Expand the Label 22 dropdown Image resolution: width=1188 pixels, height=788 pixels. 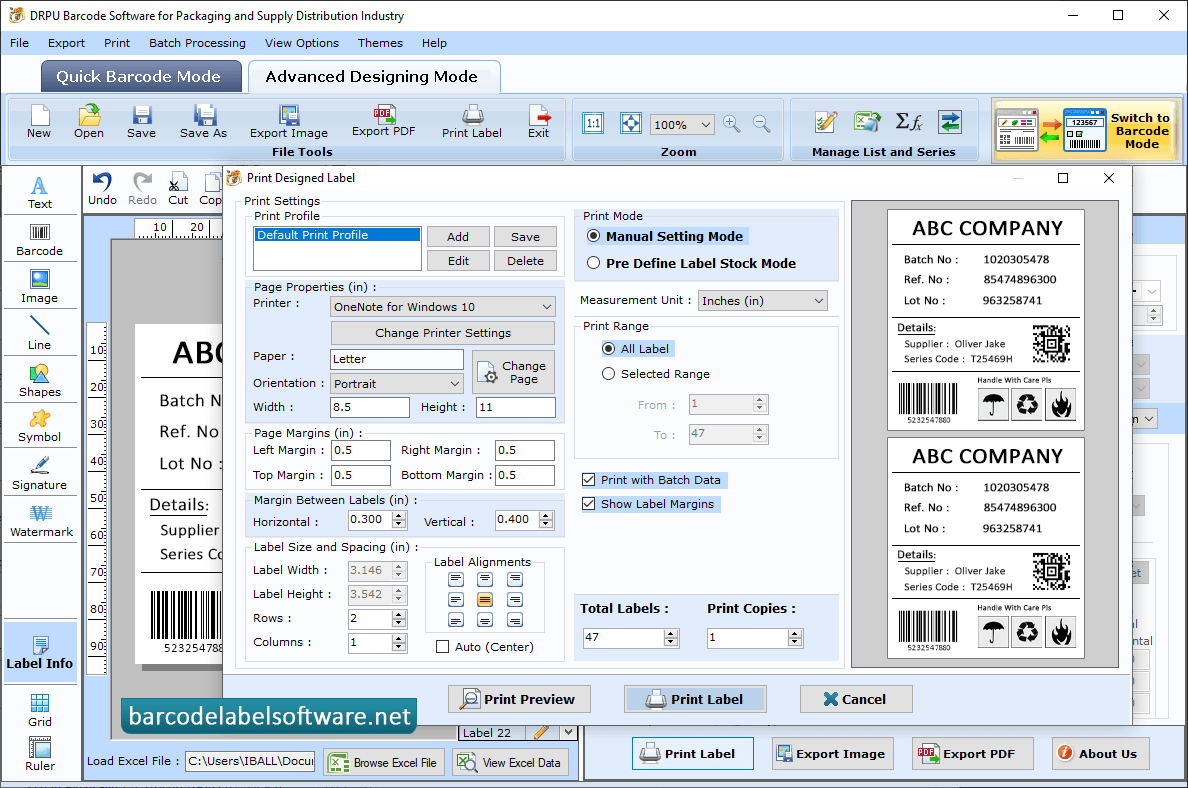tap(568, 732)
